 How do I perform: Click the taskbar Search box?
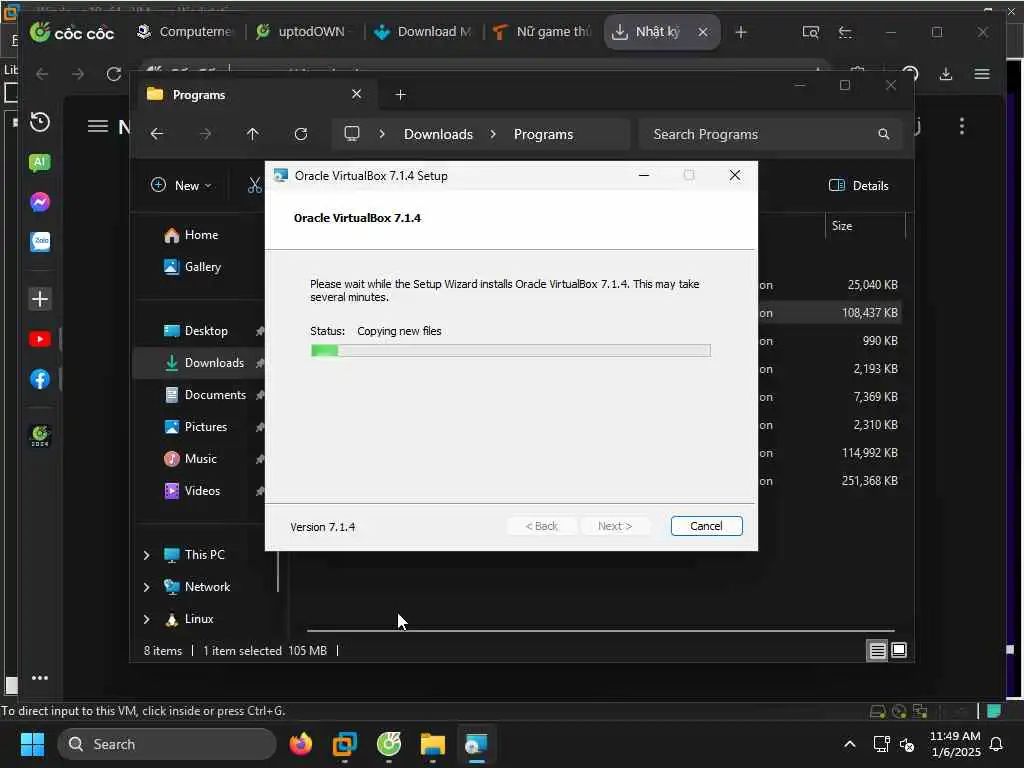pyautogui.click(x=167, y=744)
